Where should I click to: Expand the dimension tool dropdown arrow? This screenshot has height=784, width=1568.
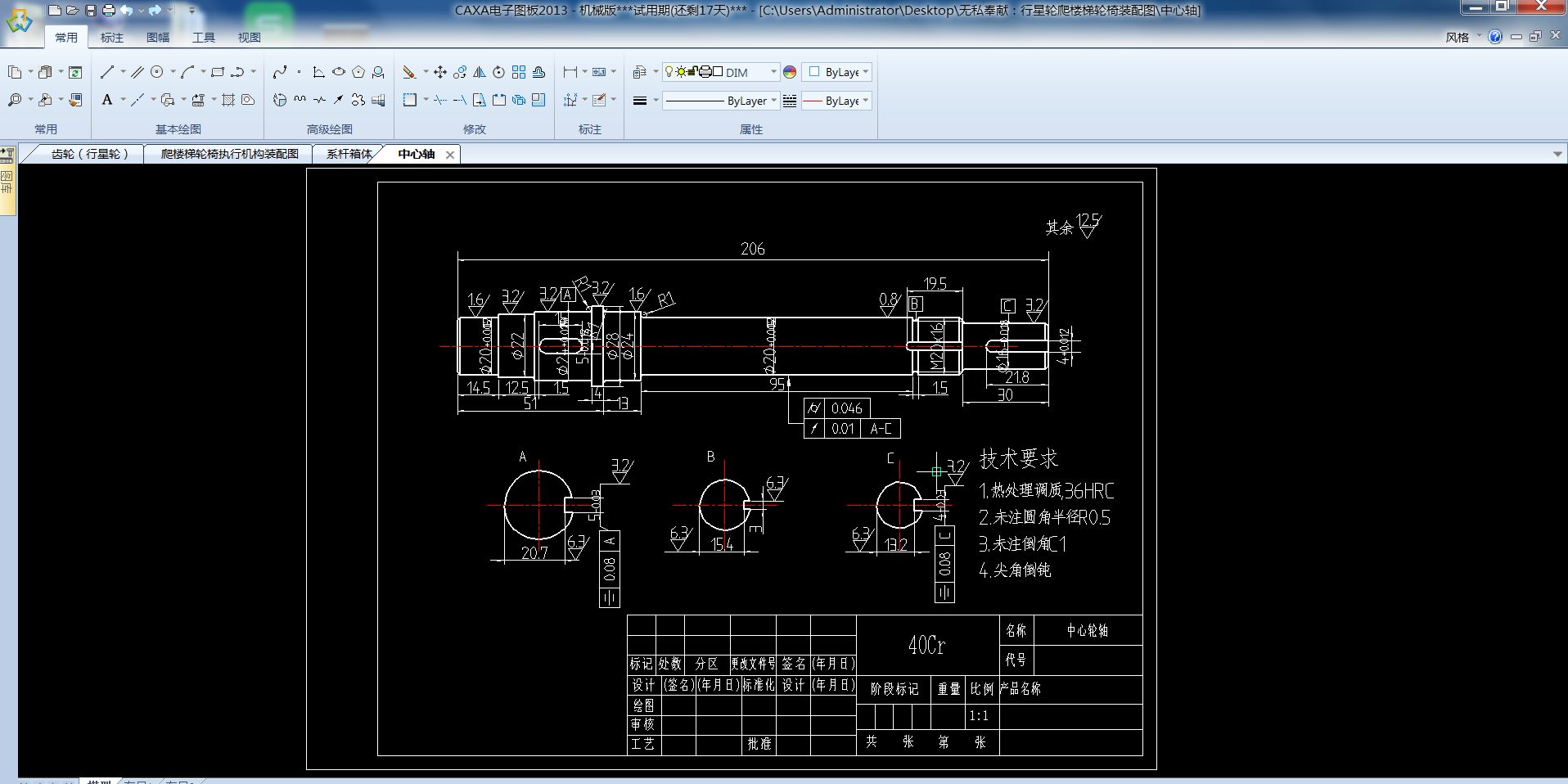[584, 72]
